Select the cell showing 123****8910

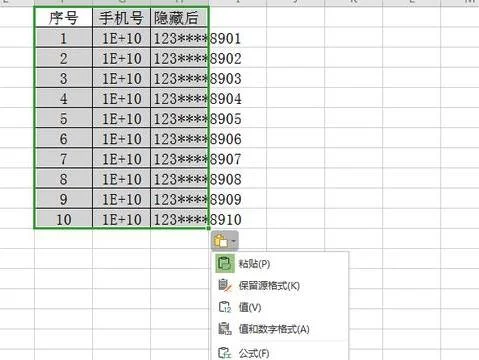[180, 219]
